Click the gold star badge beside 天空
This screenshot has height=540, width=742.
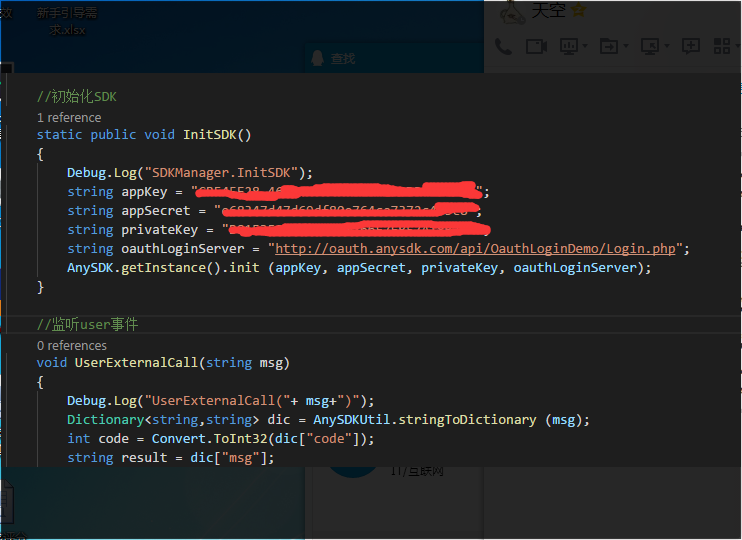579,10
